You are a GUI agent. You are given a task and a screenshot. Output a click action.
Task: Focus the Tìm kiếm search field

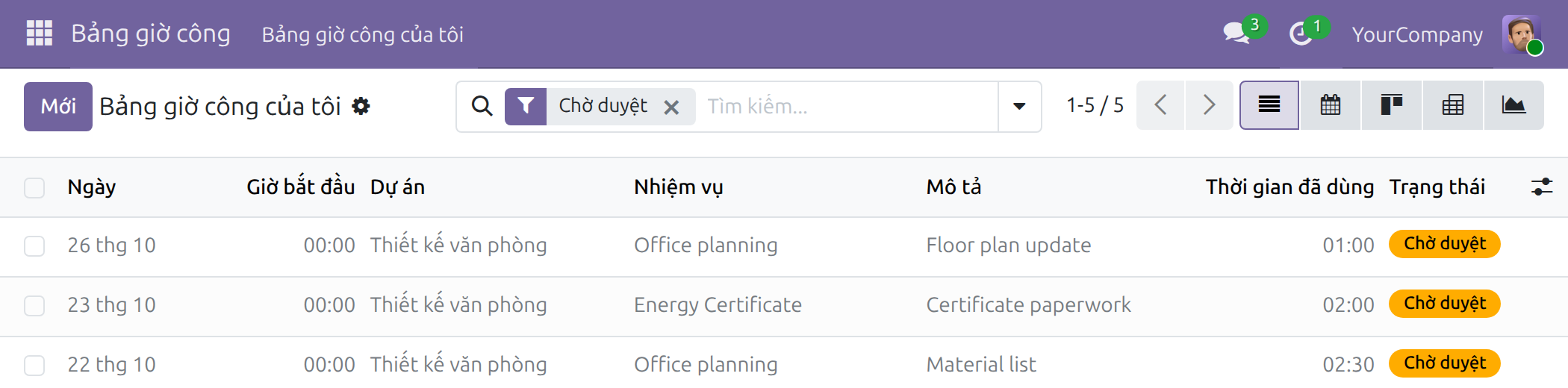(850, 106)
